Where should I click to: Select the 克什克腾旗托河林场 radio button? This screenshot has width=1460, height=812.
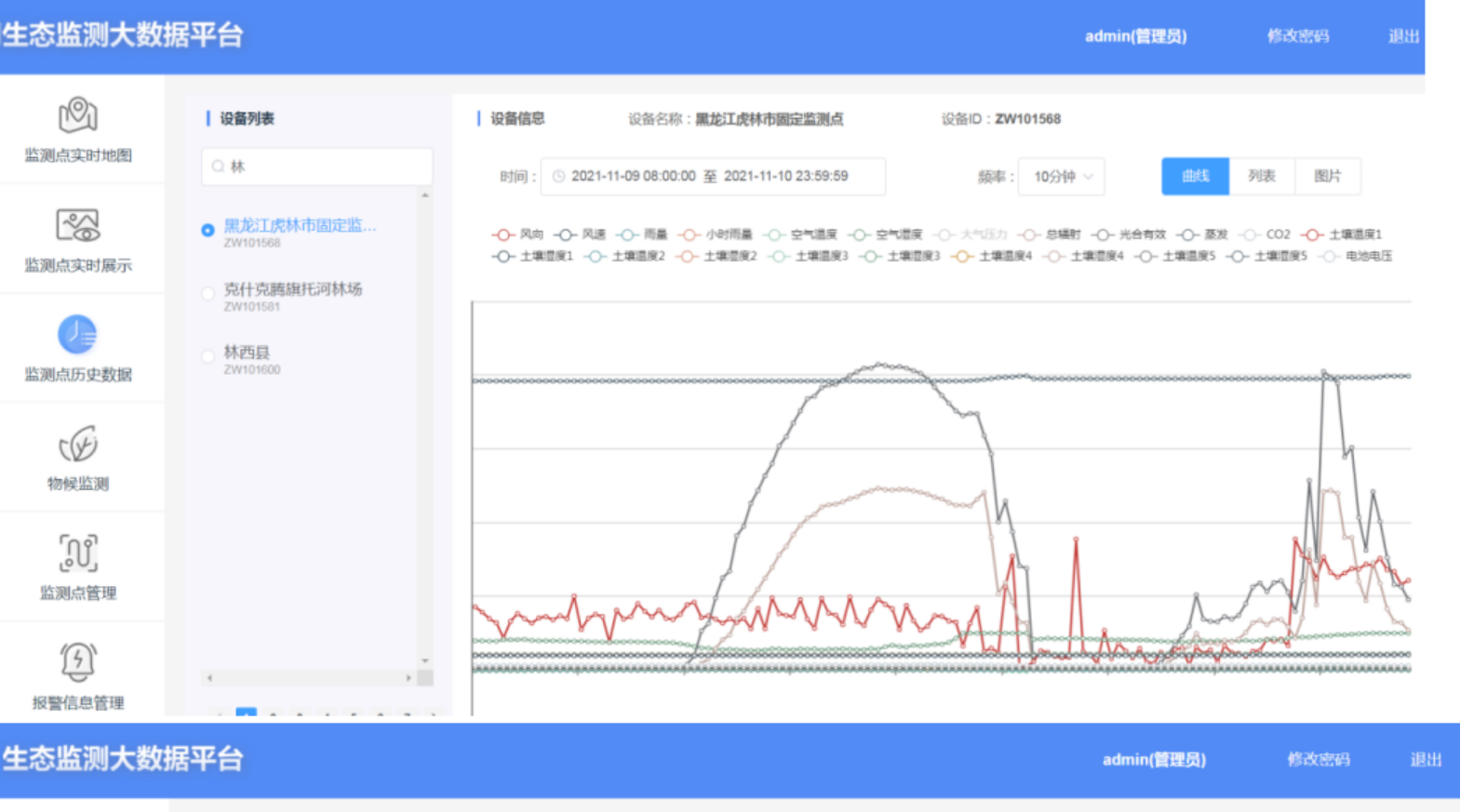coord(208,293)
